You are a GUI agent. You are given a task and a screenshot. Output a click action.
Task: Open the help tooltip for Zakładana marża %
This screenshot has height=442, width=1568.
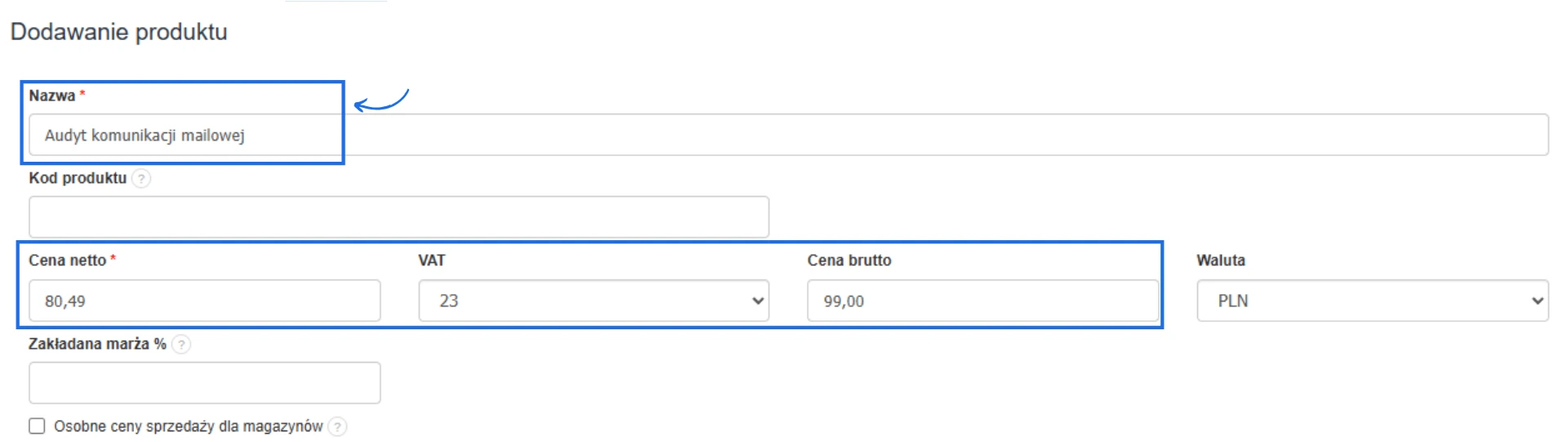(x=181, y=344)
